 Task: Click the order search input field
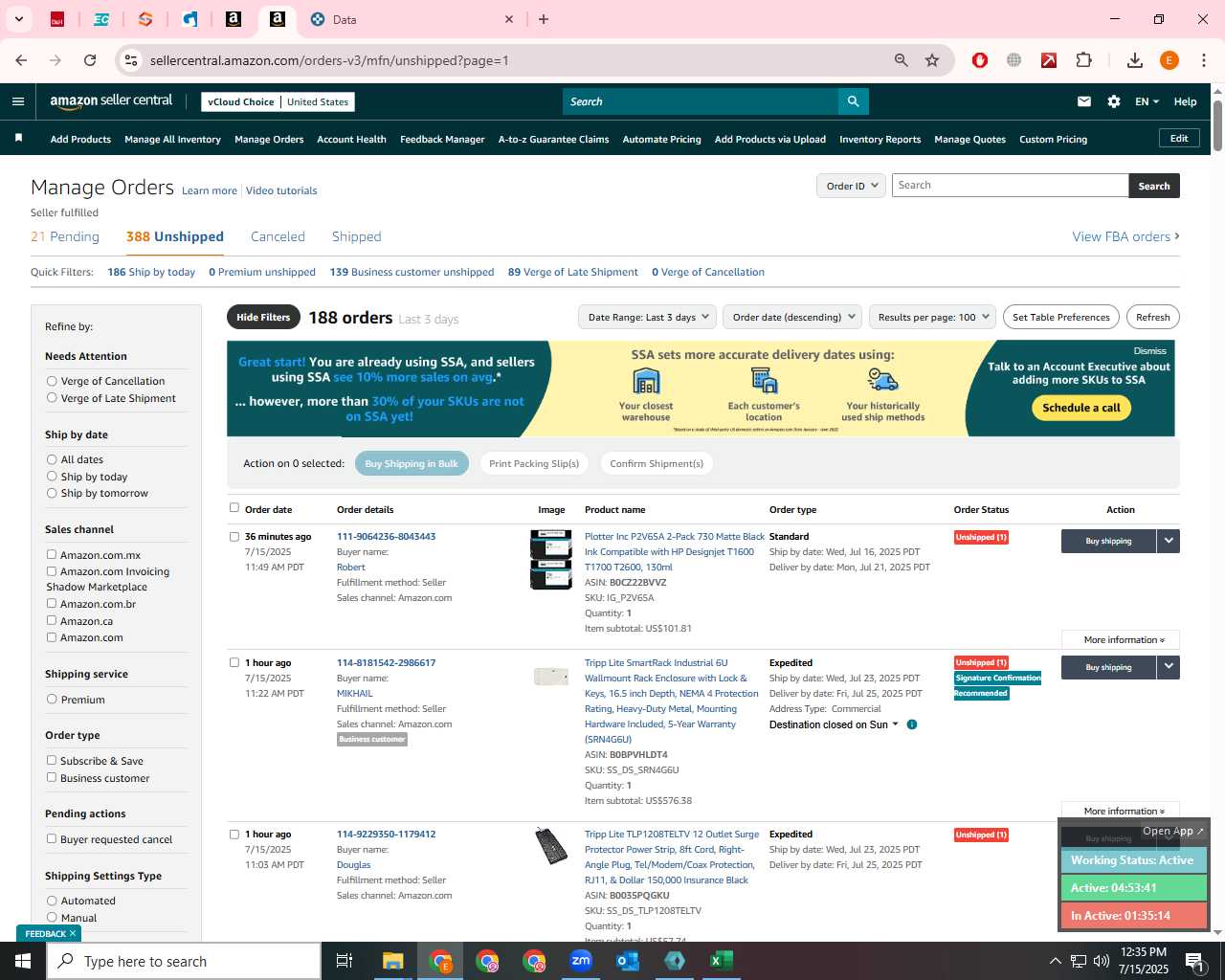1010,186
